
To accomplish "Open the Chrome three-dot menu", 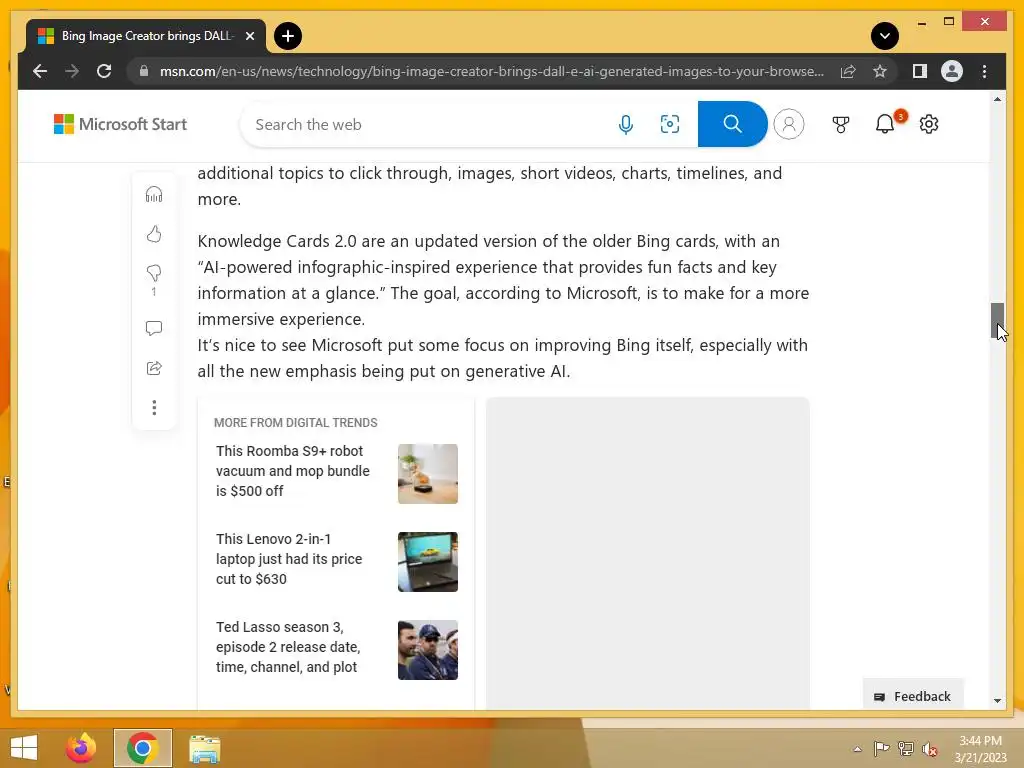I will pos(984,71).
